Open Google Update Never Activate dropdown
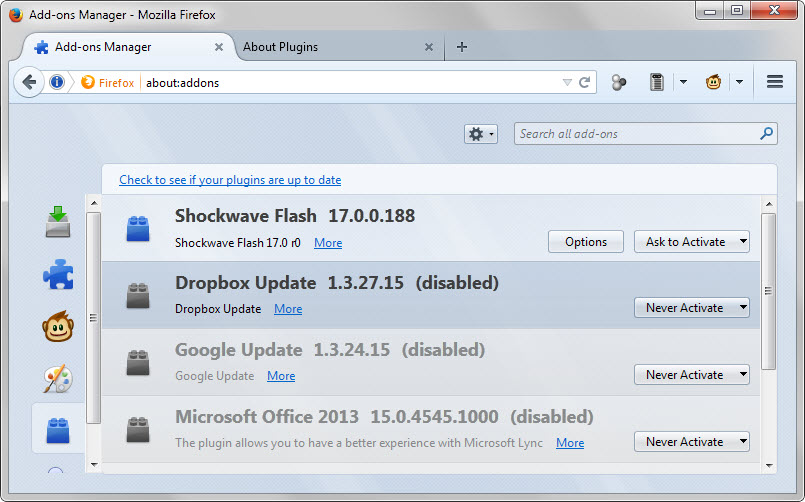This screenshot has width=805, height=502. pyautogui.click(x=692, y=375)
